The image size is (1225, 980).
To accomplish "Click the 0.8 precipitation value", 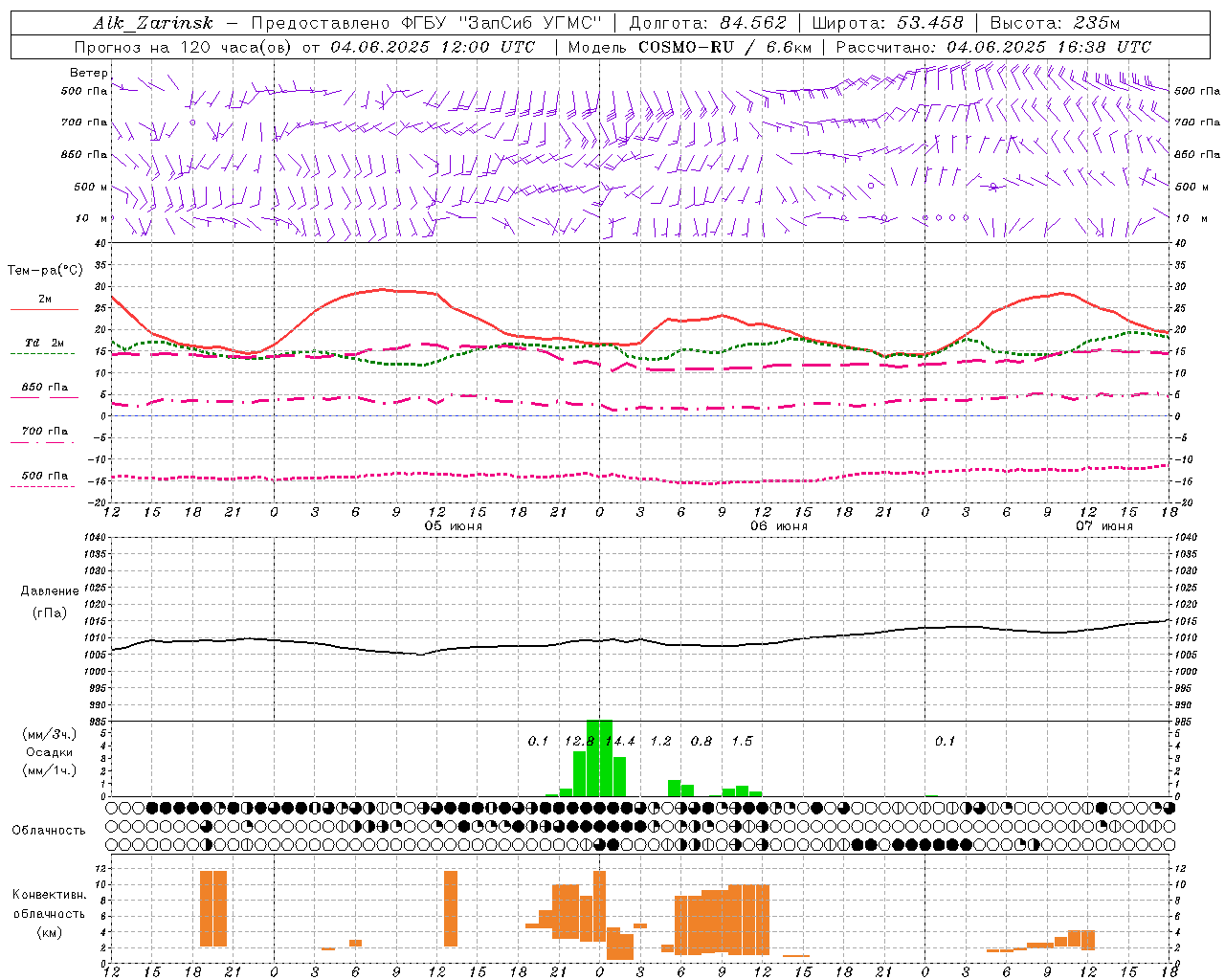I will pyautogui.click(x=702, y=741).
